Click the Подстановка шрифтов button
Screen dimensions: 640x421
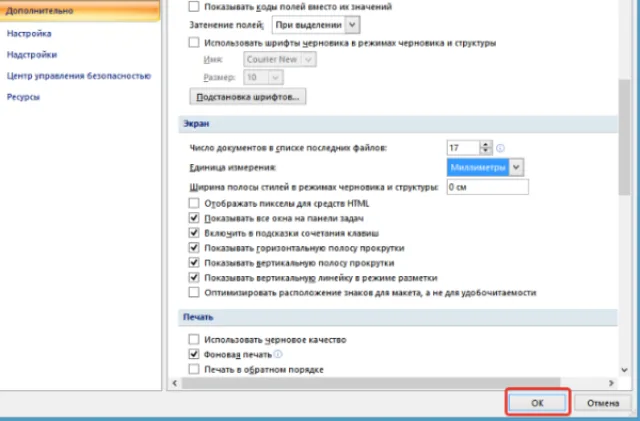point(248,97)
